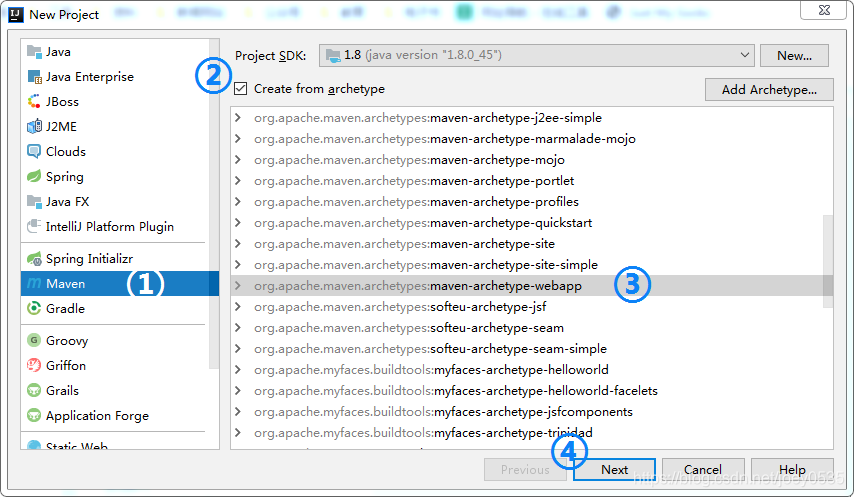Choose the Grails icon

point(34,390)
